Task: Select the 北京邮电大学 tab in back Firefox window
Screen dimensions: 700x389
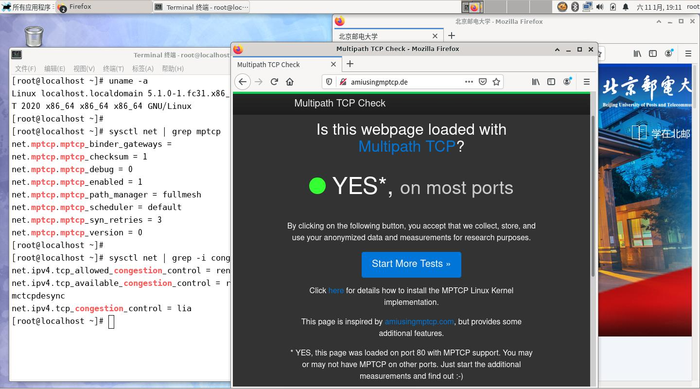Action: (388, 36)
